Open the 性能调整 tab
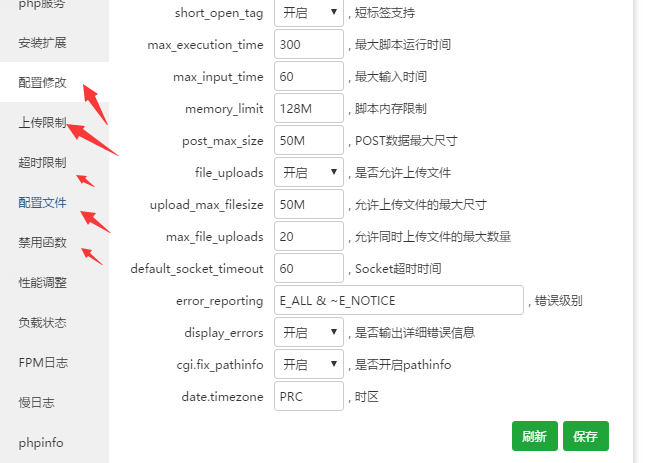Screen dimensions: 661x463 click(x=42, y=283)
